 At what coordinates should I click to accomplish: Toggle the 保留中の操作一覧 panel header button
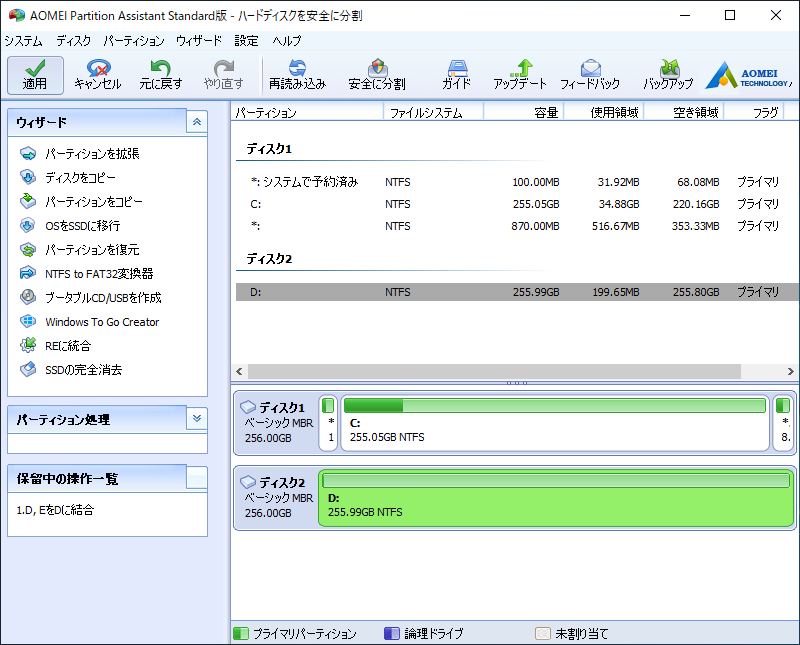(x=197, y=478)
